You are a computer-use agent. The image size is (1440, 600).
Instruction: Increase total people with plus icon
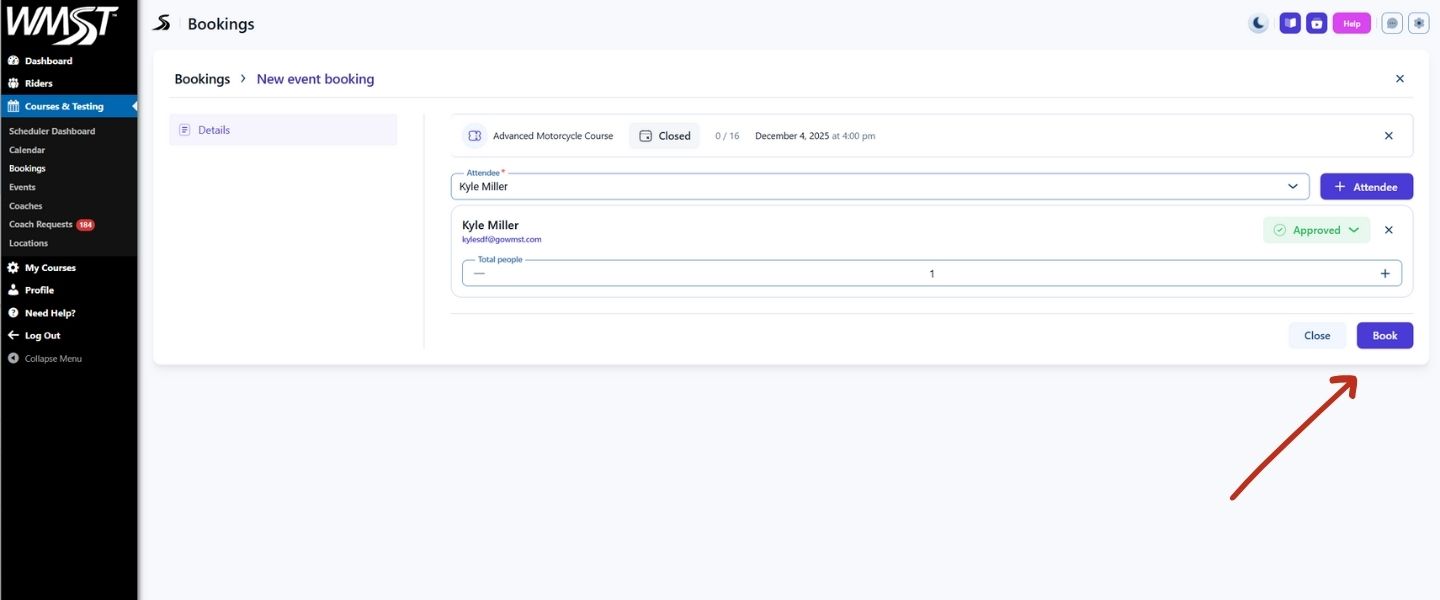tap(1385, 274)
